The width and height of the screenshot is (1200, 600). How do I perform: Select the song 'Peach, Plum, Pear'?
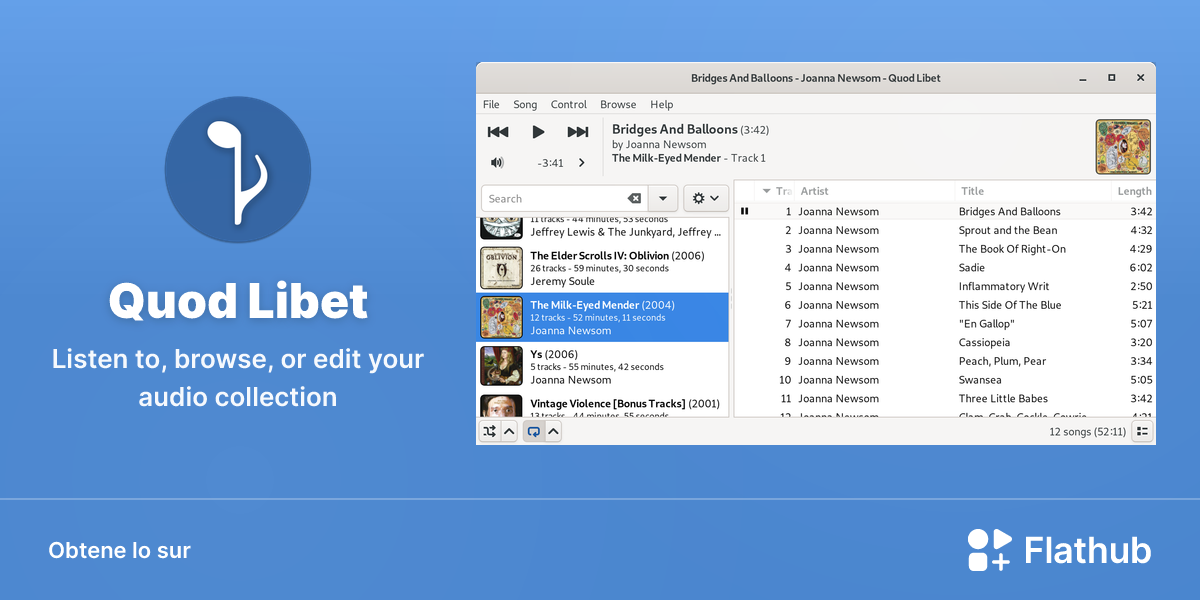(x=1002, y=361)
